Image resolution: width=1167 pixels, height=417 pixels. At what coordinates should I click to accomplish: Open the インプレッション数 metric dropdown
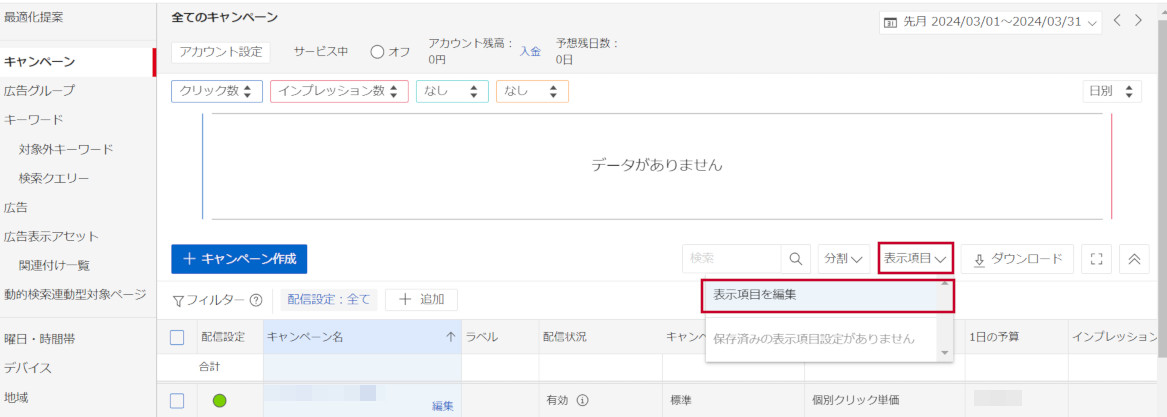pyautogui.click(x=339, y=91)
